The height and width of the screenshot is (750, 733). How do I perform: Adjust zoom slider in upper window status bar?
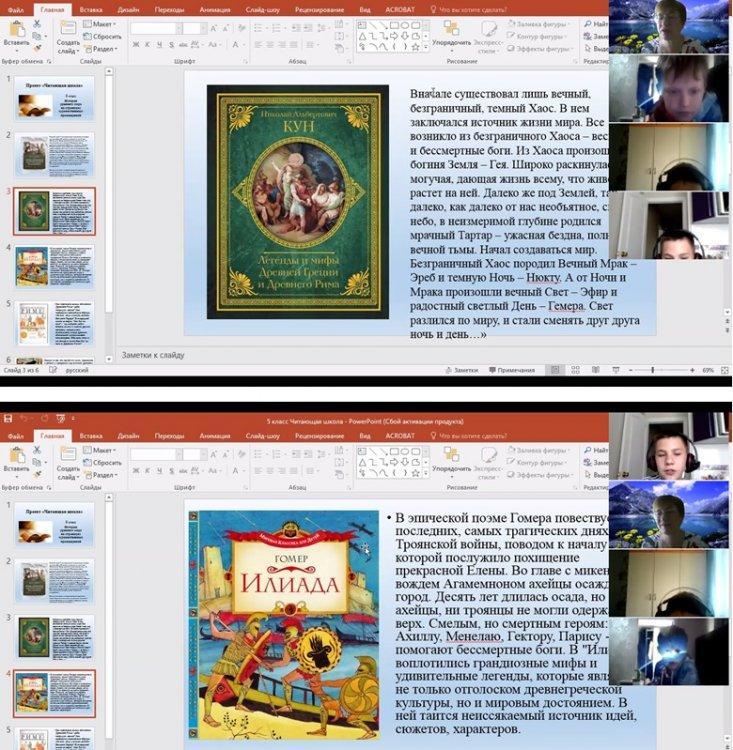pyautogui.click(x=652, y=370)
